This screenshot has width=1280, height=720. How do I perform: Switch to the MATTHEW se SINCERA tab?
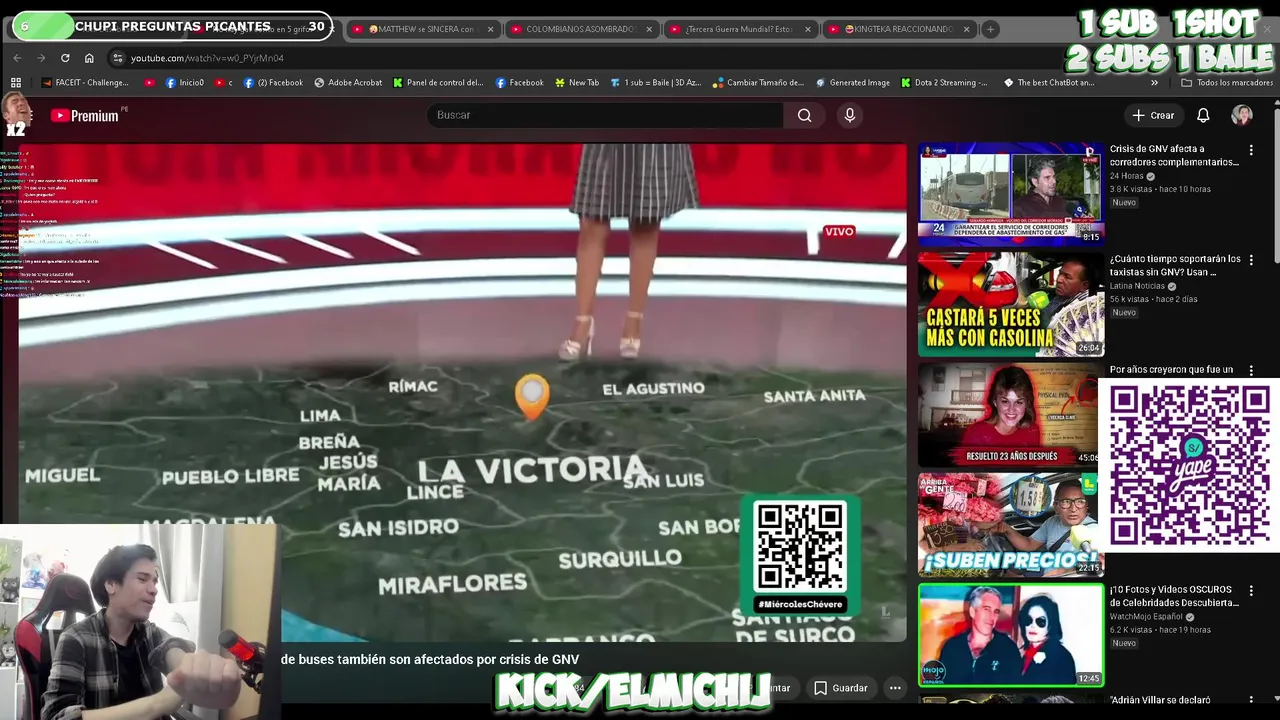[x=421, y=29]
